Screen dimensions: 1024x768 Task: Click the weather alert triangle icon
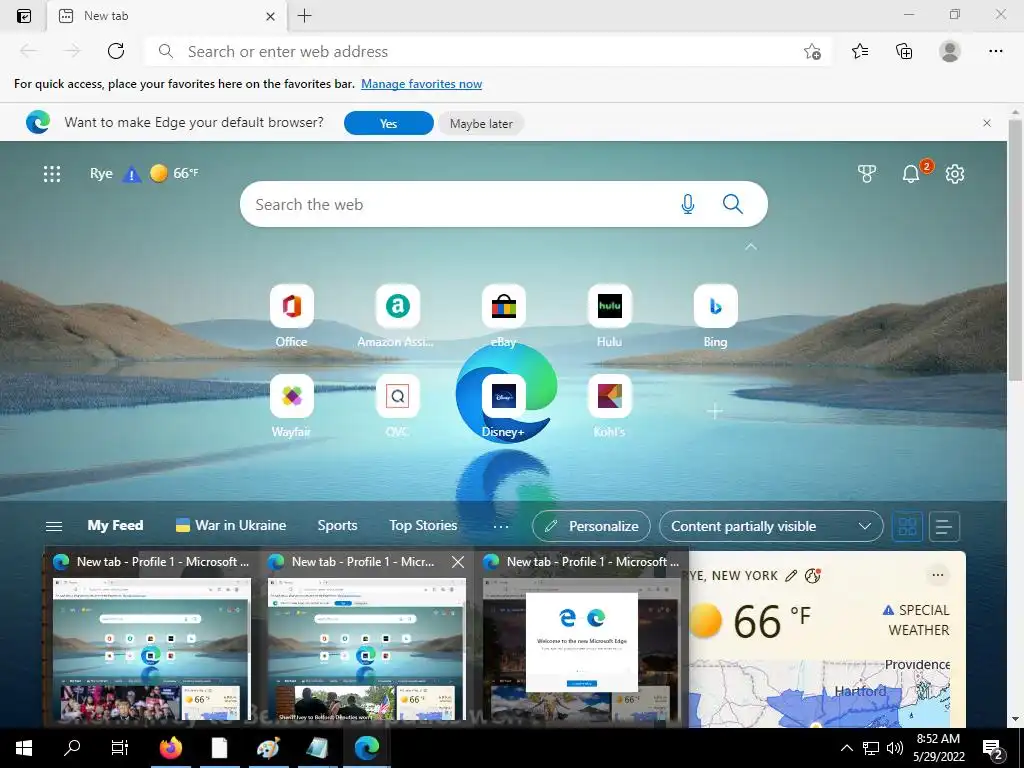(x=132, y=174)
